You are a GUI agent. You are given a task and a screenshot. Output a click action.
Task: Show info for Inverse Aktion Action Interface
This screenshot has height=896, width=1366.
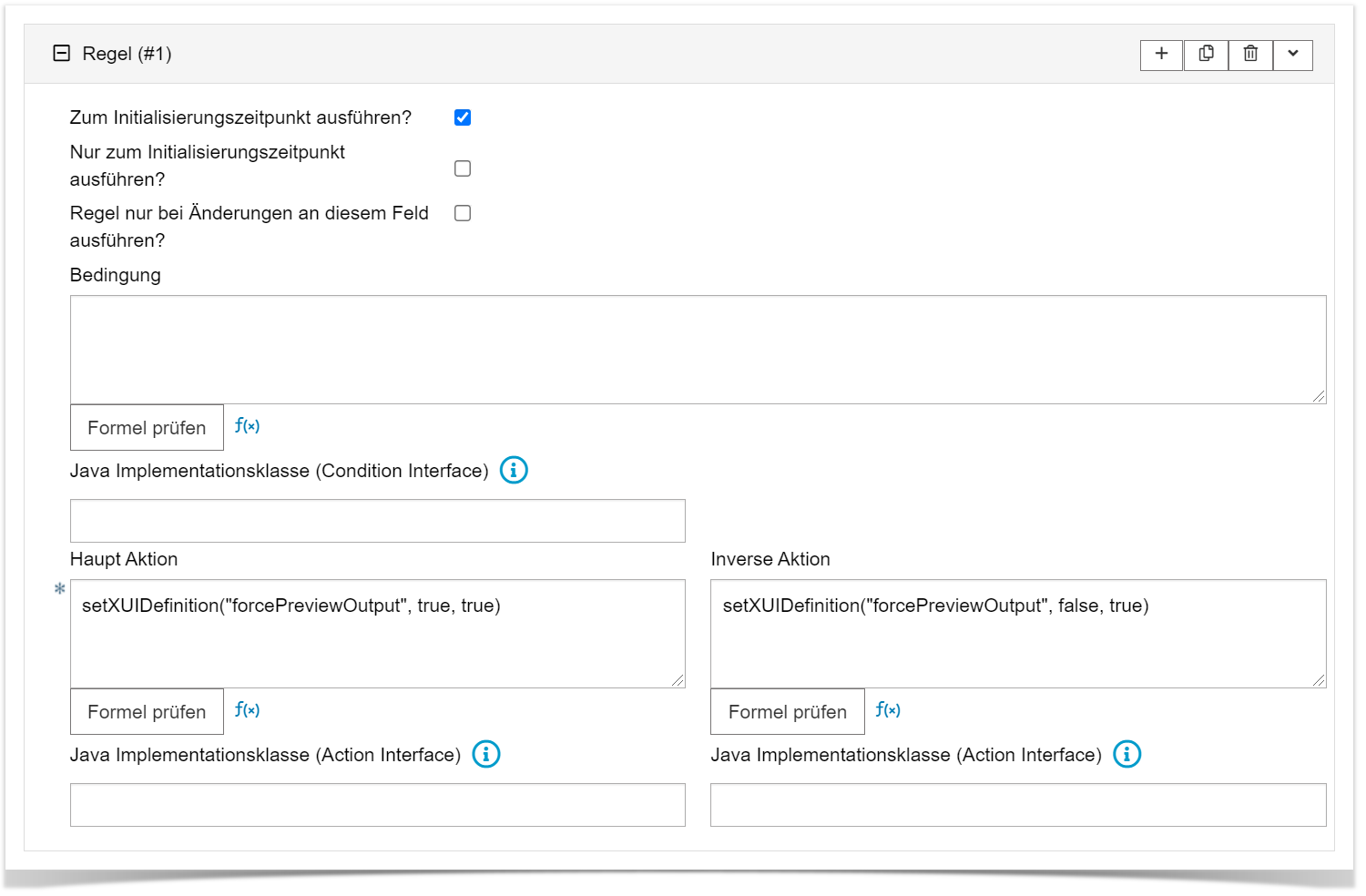[x=1127, y=755]
